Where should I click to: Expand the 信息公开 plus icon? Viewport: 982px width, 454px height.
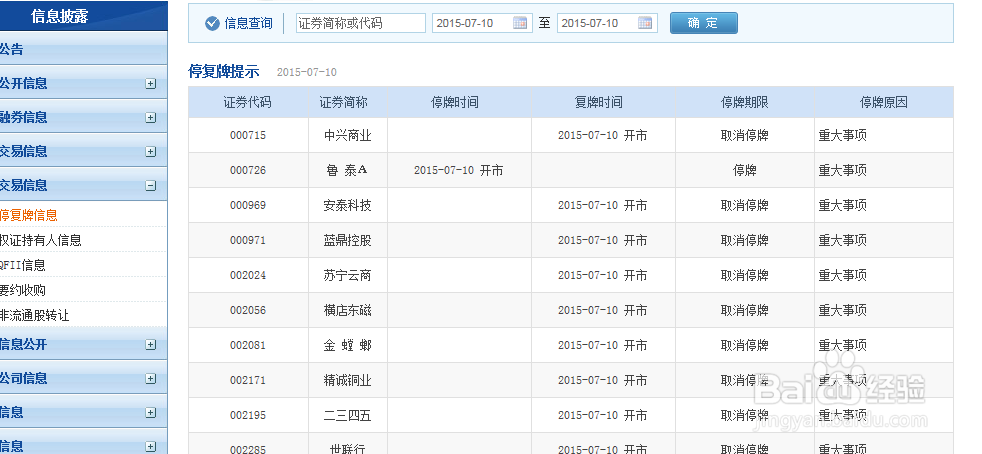click(150, 344)
